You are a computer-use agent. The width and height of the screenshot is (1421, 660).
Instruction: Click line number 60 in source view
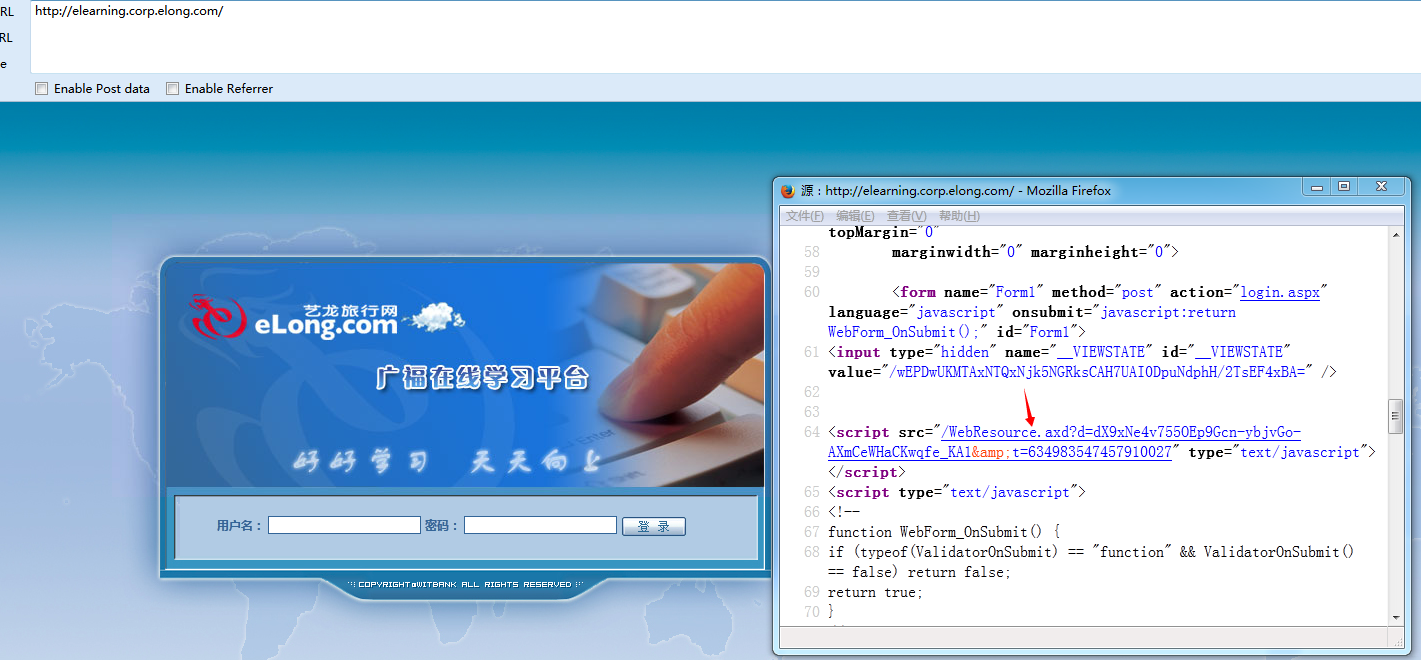pos(811,292)
